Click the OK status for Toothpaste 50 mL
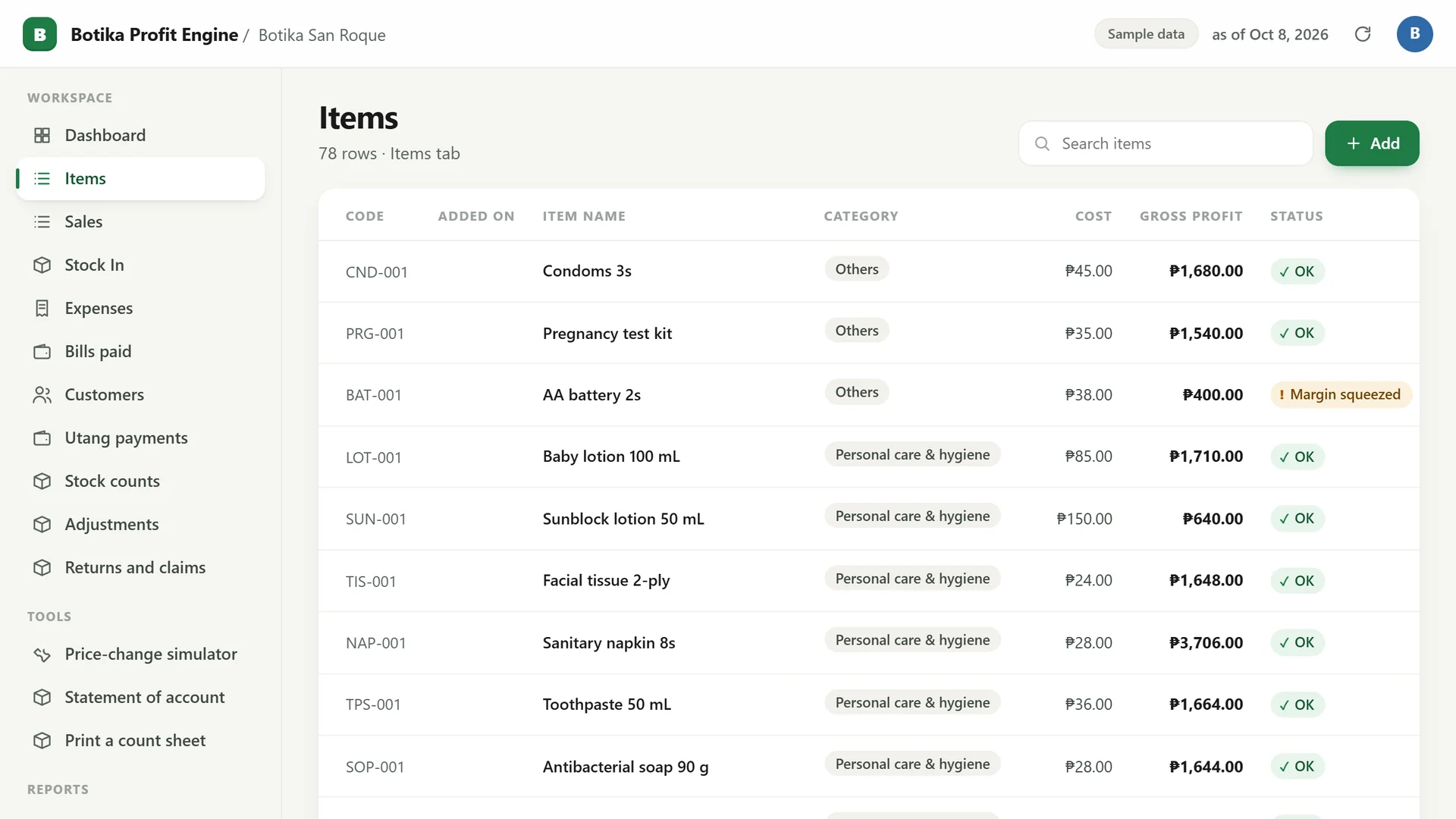This screenshot has width=1456, height=819. [x=1298, y=704]
